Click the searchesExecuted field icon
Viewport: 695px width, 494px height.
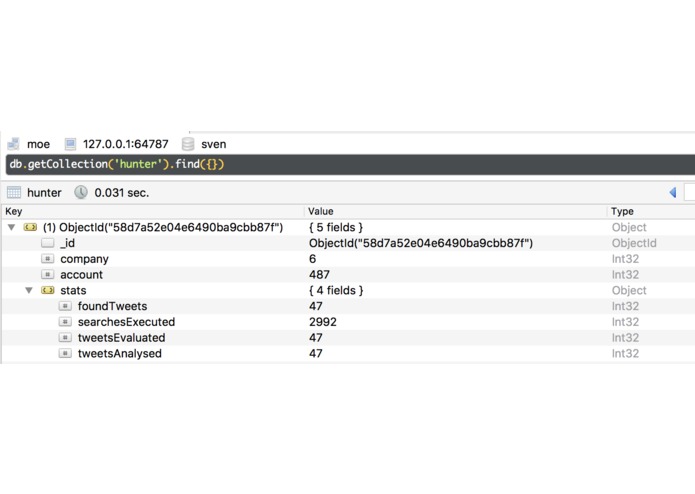pos(65,322)
